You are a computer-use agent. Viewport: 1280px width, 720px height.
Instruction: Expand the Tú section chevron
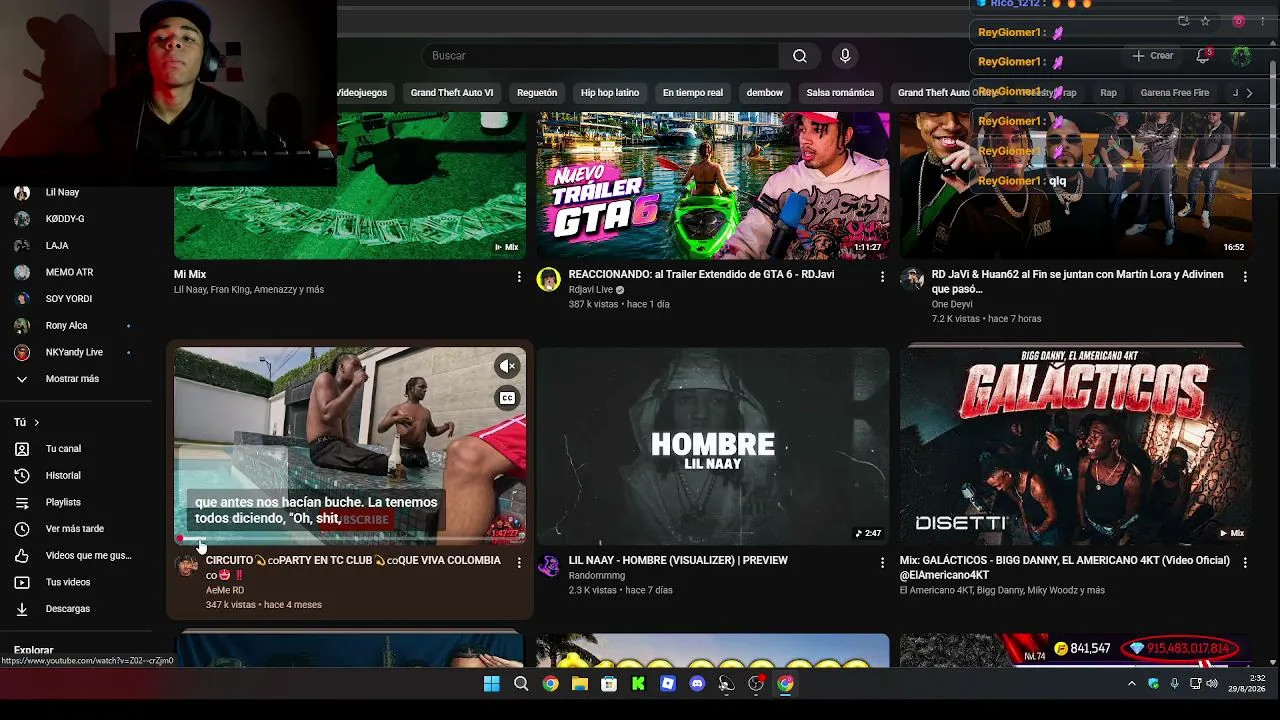pos(37,423)
